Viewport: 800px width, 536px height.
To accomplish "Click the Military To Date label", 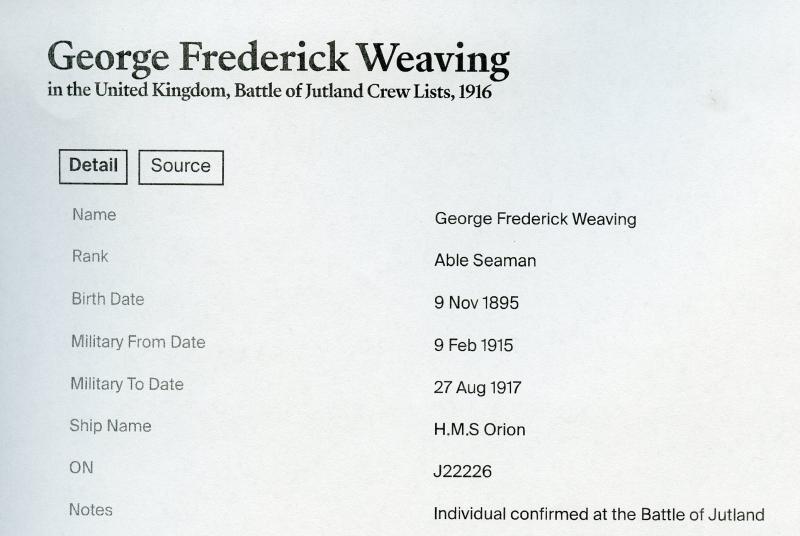I will coord(127,384).
